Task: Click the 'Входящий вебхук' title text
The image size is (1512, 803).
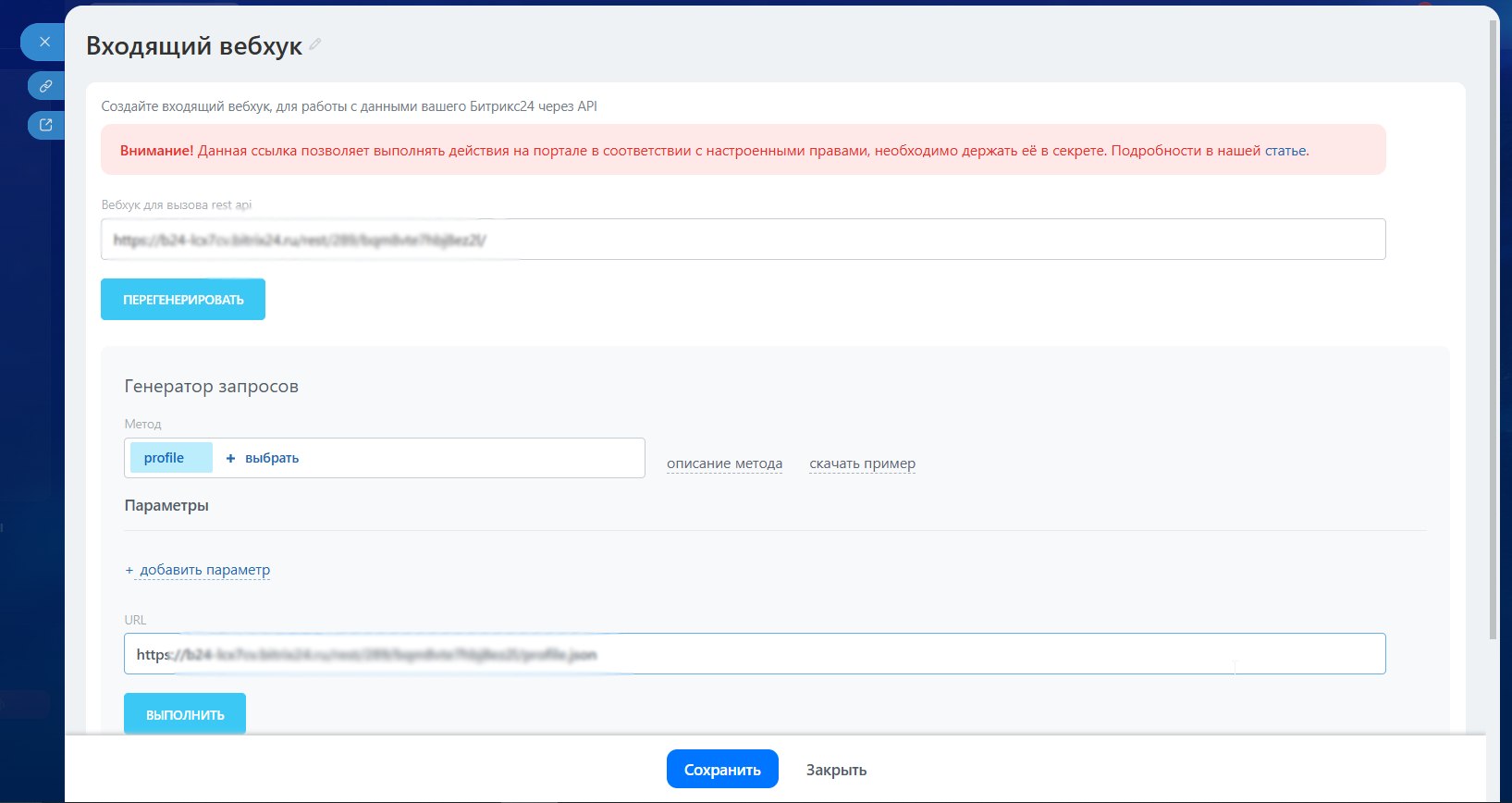Action: (194, 46)
